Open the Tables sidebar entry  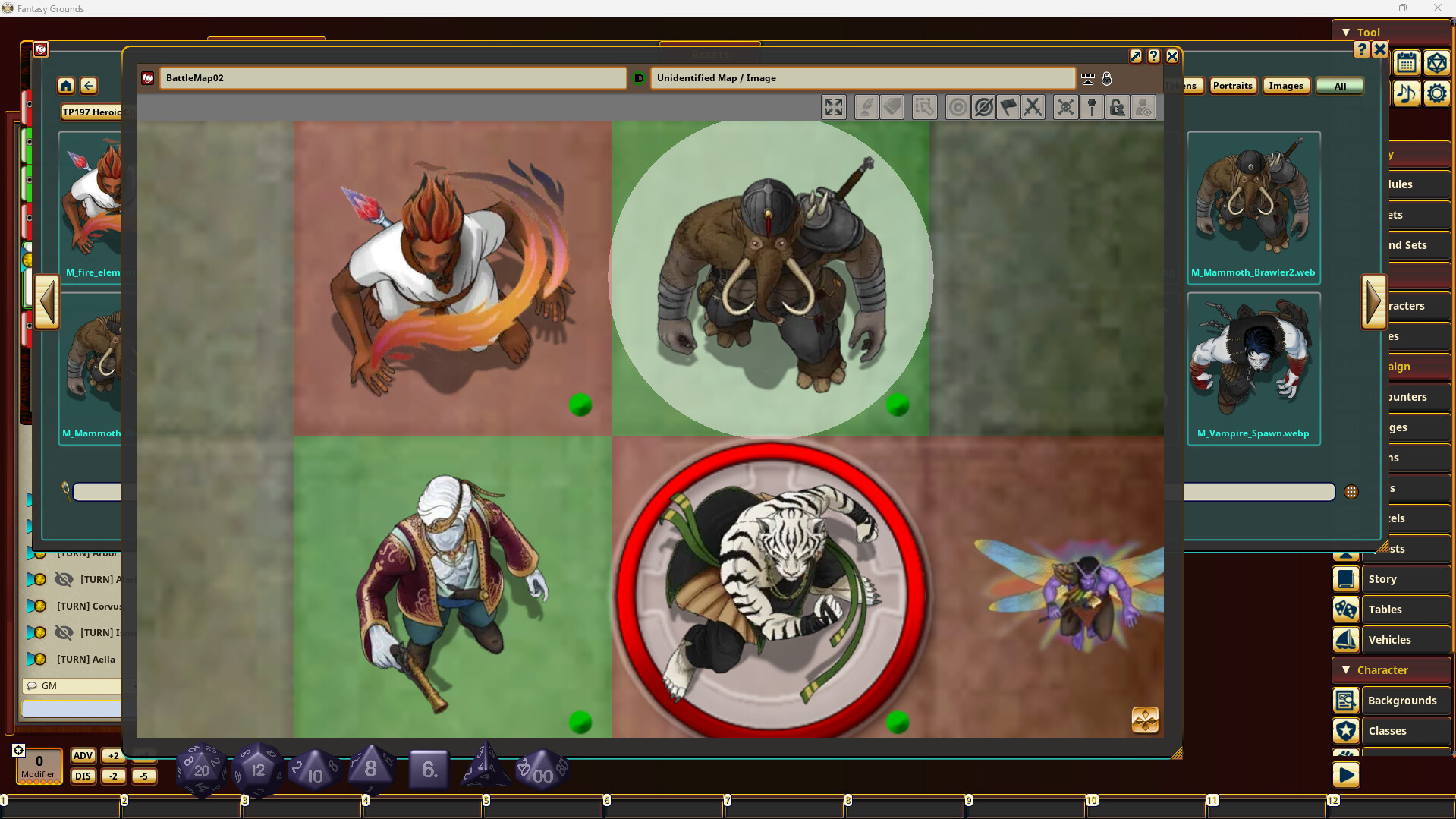point(1392,610)
